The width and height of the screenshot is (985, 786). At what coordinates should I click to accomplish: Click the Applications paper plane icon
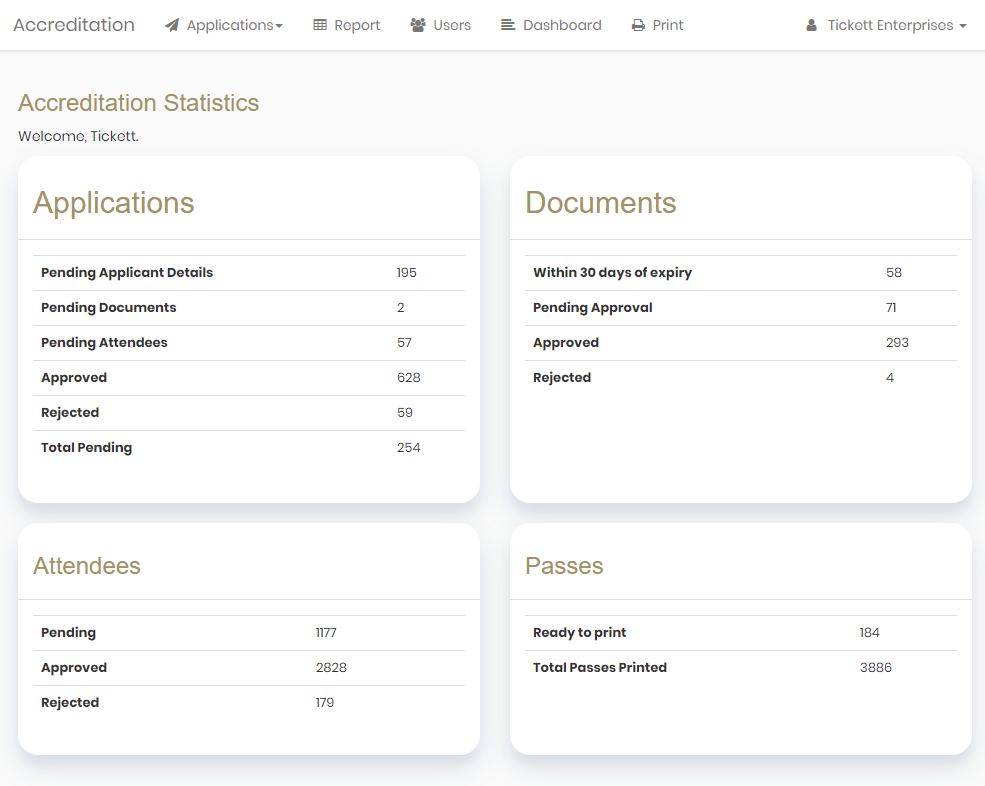[x=171, y=25]
